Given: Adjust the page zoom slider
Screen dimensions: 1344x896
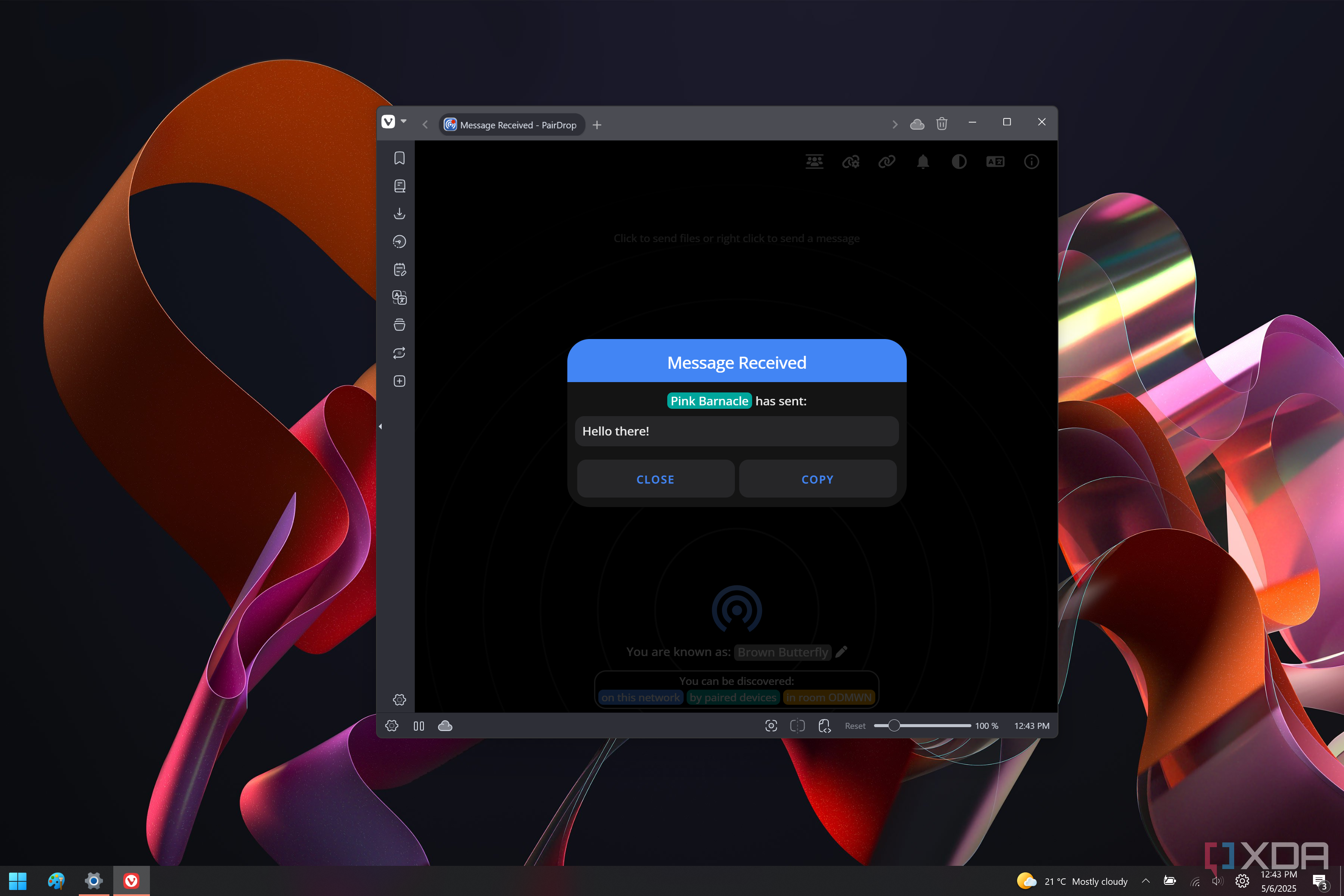Looking at the screenshot, I should 922,726.
